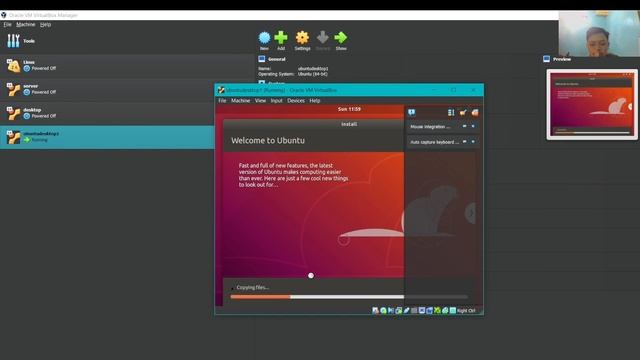The height and width of the screenshot is (360, 640).
Task: Click the USB pen status bar icon
Action: [x=407, y=310]
